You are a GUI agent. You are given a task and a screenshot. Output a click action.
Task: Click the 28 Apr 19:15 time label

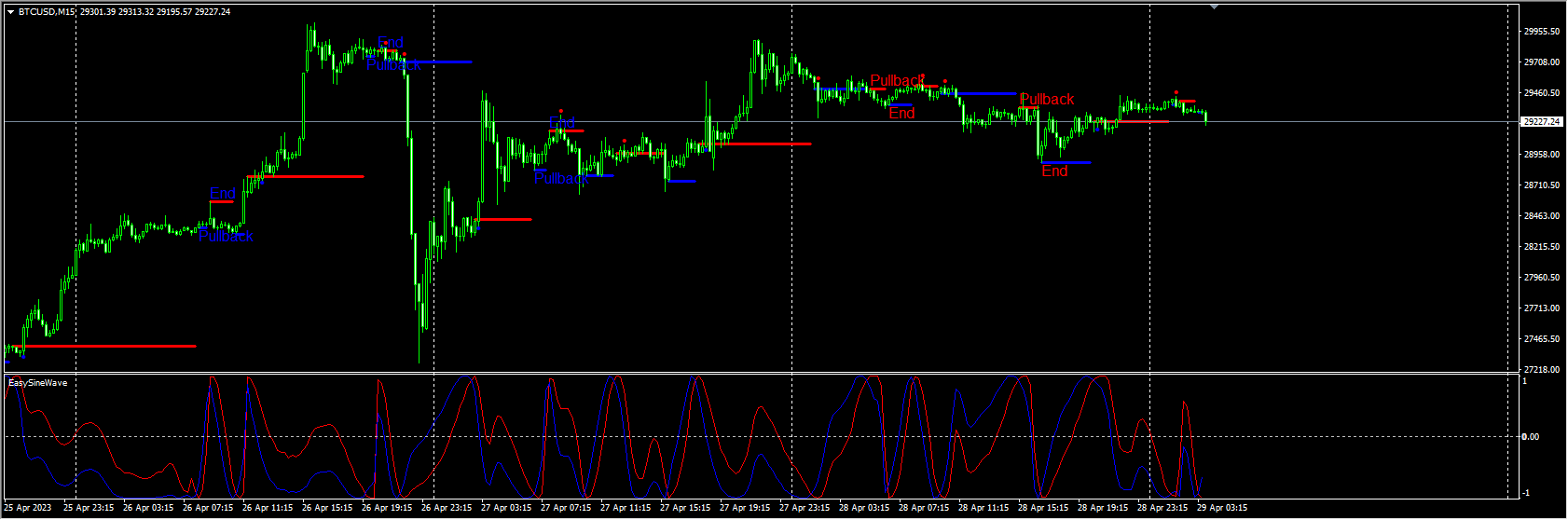(x=1103, y=509)
